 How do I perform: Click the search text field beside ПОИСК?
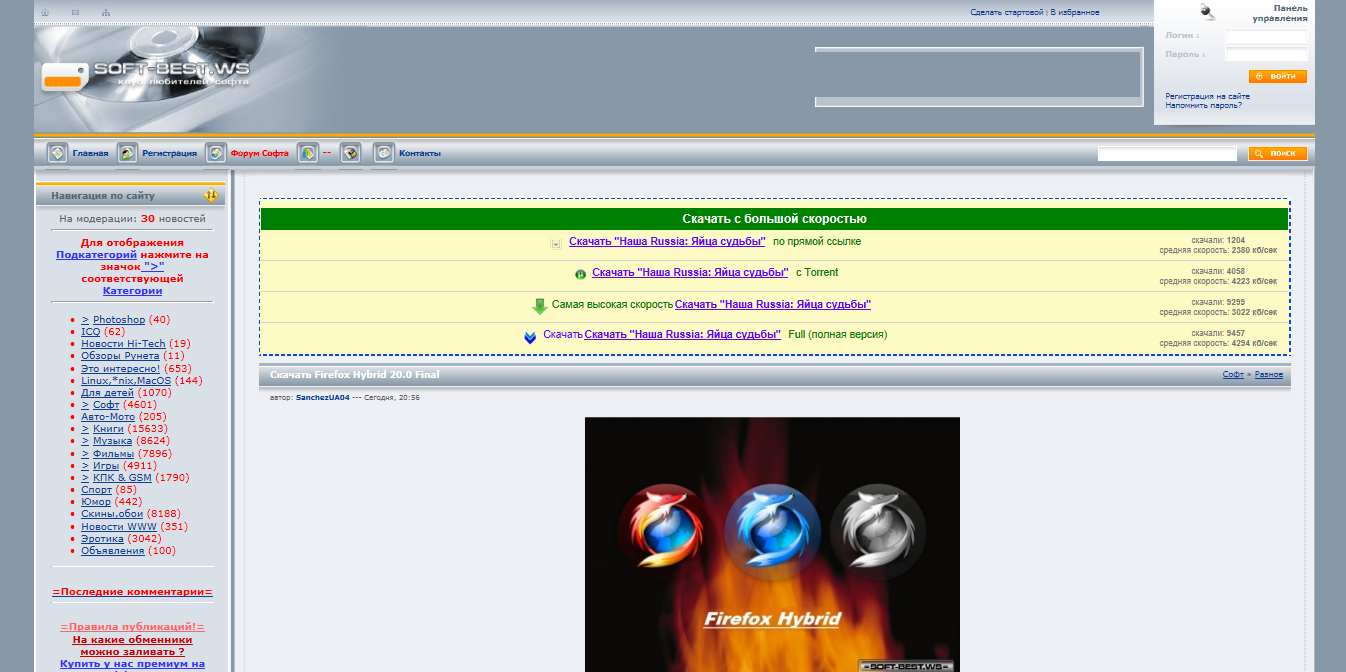click(x=1167, y=154)
